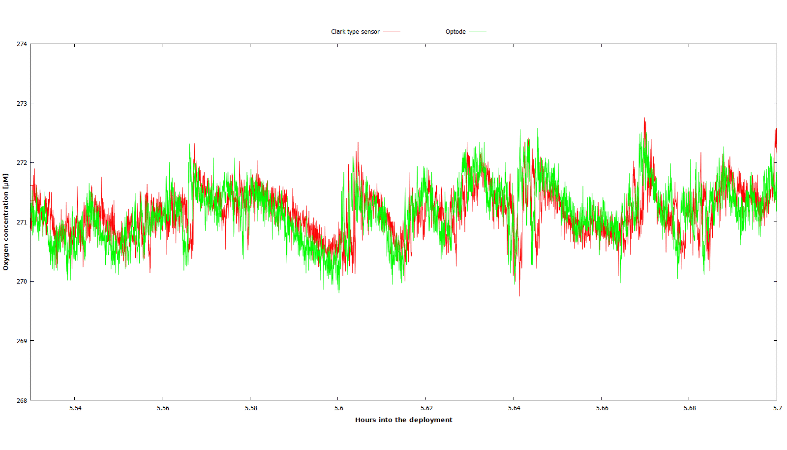Click the 271 y-axis tick label
Screen dimensions: 787x450
tap(21, 222)
